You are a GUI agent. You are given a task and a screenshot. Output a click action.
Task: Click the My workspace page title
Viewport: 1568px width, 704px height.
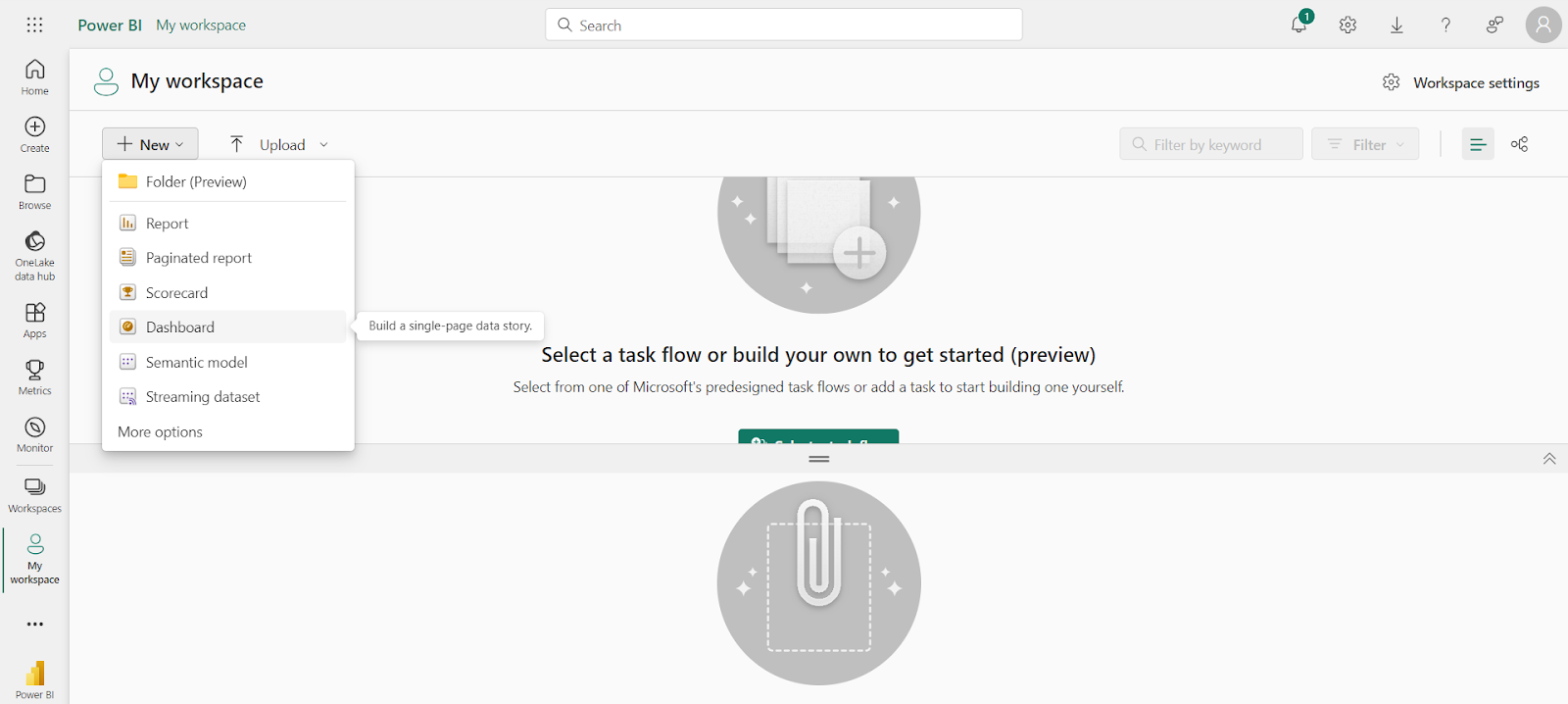coord(197,81)
